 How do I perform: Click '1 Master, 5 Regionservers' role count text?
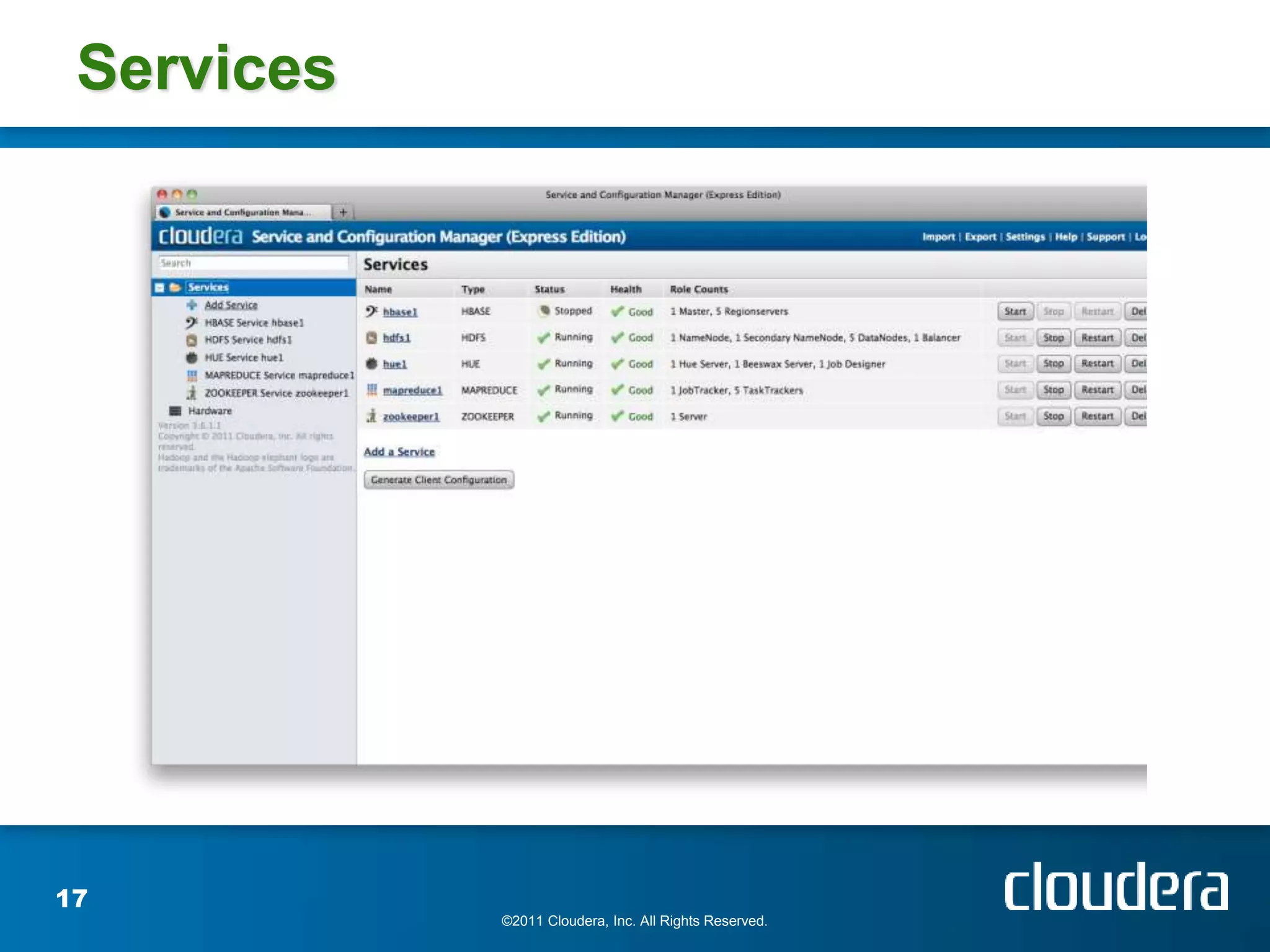(729, 312)
